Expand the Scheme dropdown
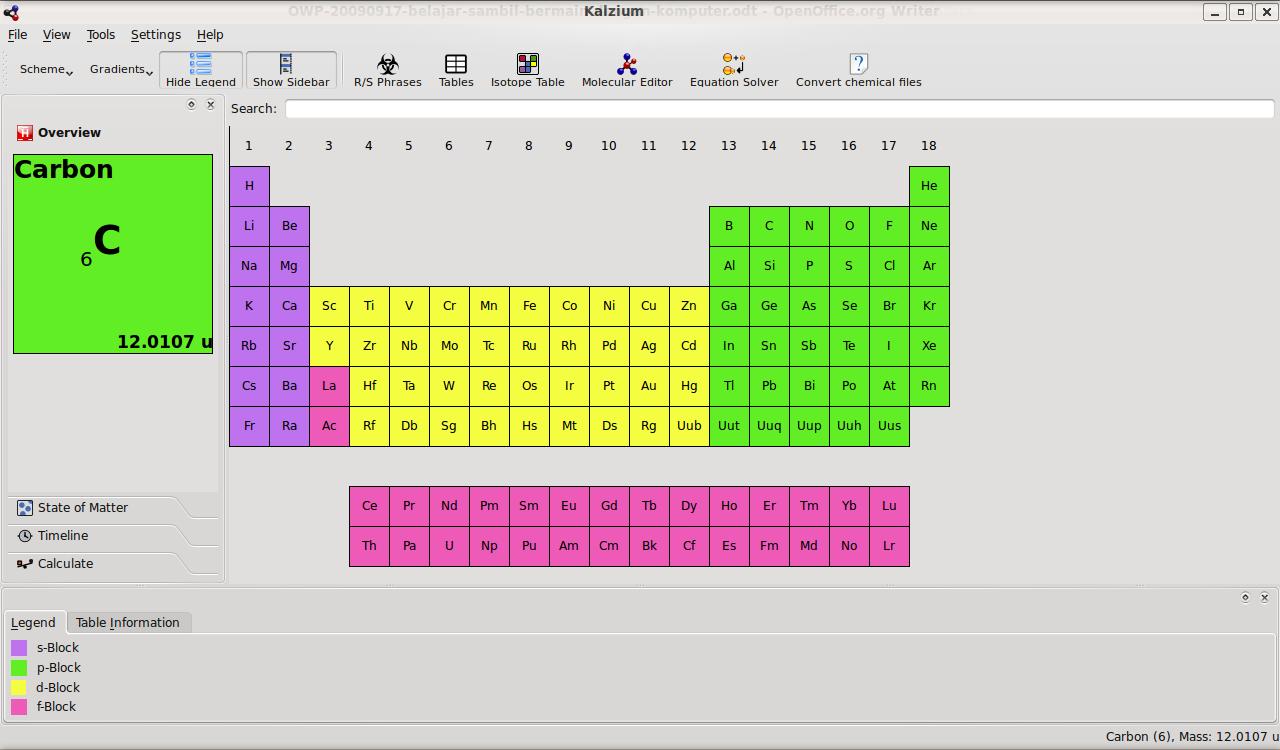1280x750 pixels. (46, 70)
